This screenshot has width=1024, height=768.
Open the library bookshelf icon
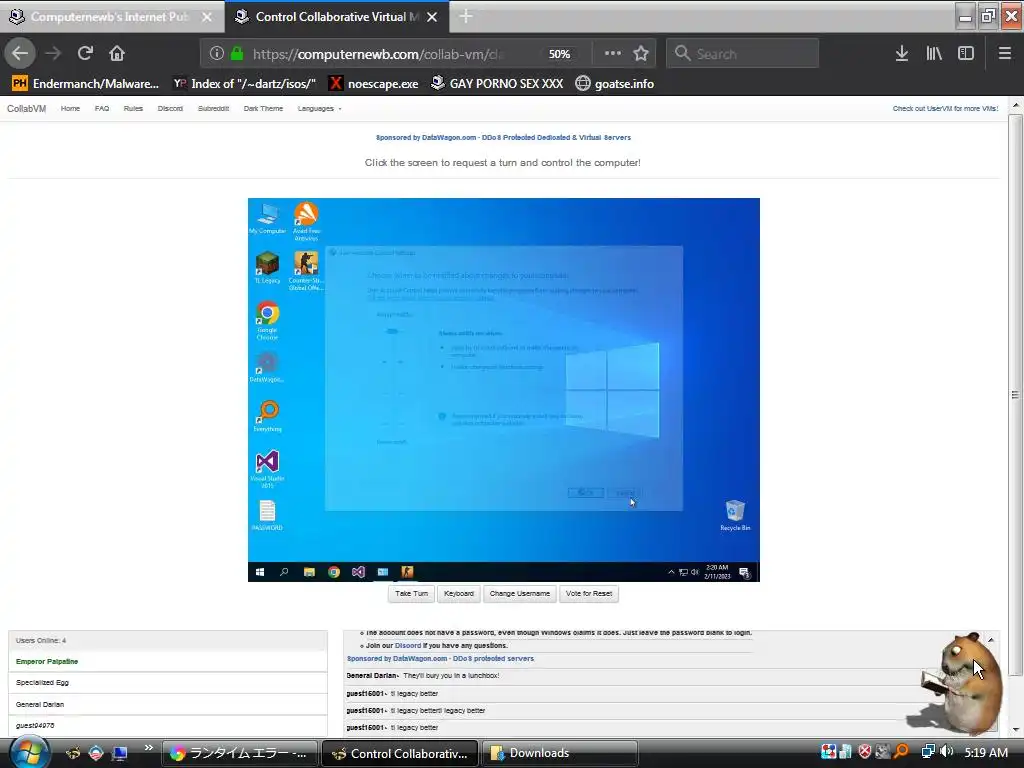click(934, 54)
